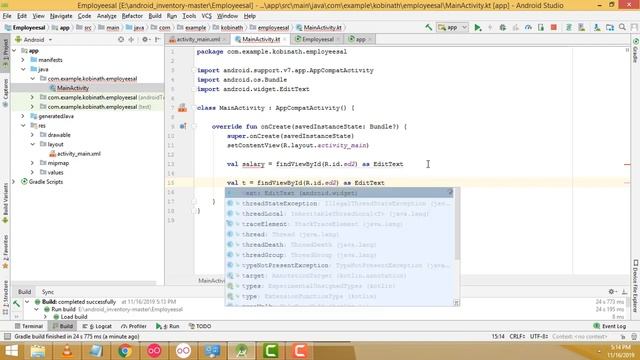Click the Attach debugger to process icon

[541, 27]
